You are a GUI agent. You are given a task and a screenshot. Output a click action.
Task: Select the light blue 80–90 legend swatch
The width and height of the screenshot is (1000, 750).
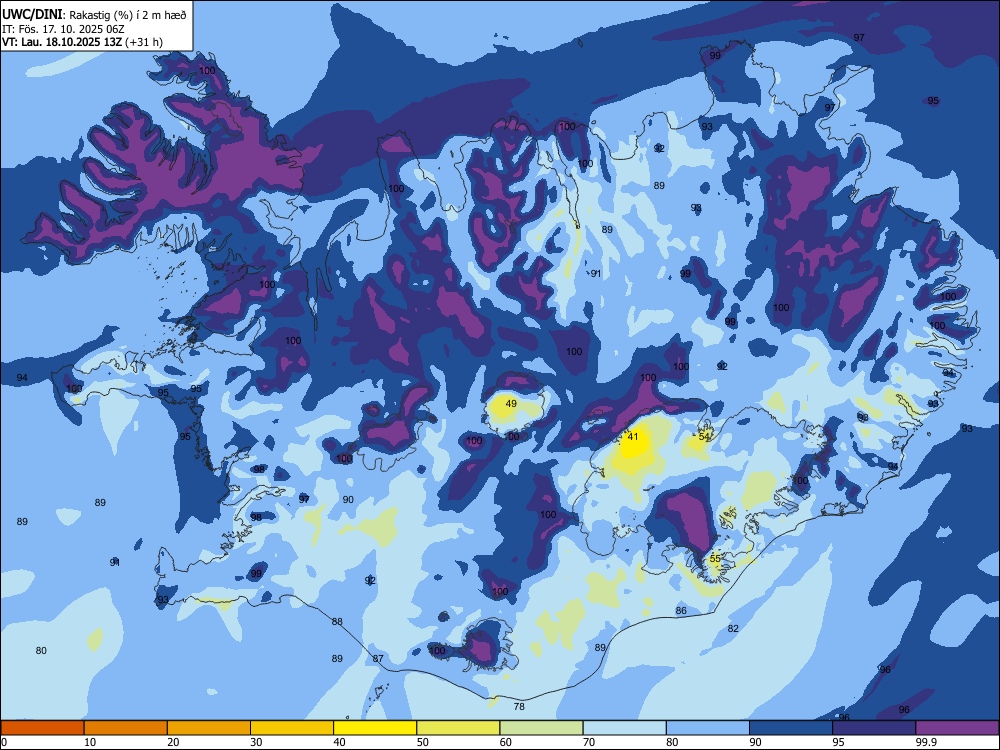click(x=708, y=728)
